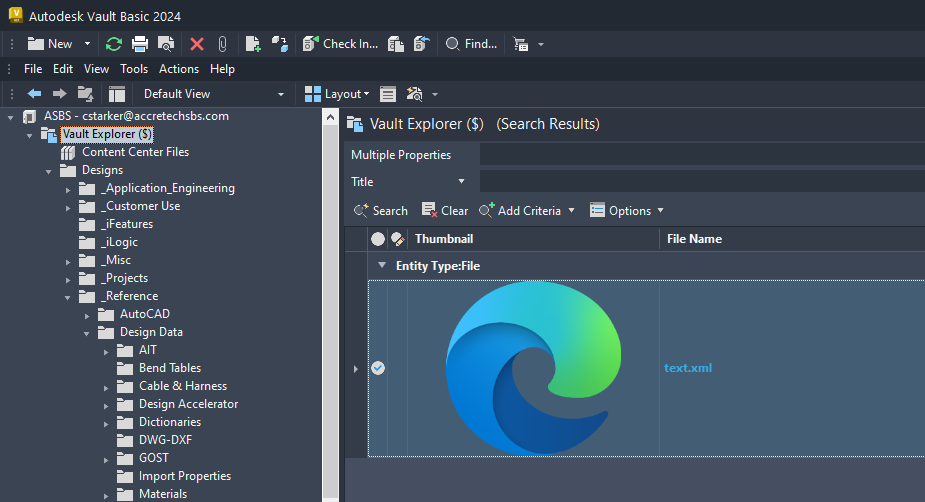Click the red Delete X icon
925x502 pixels.
(x=197, y=44)
